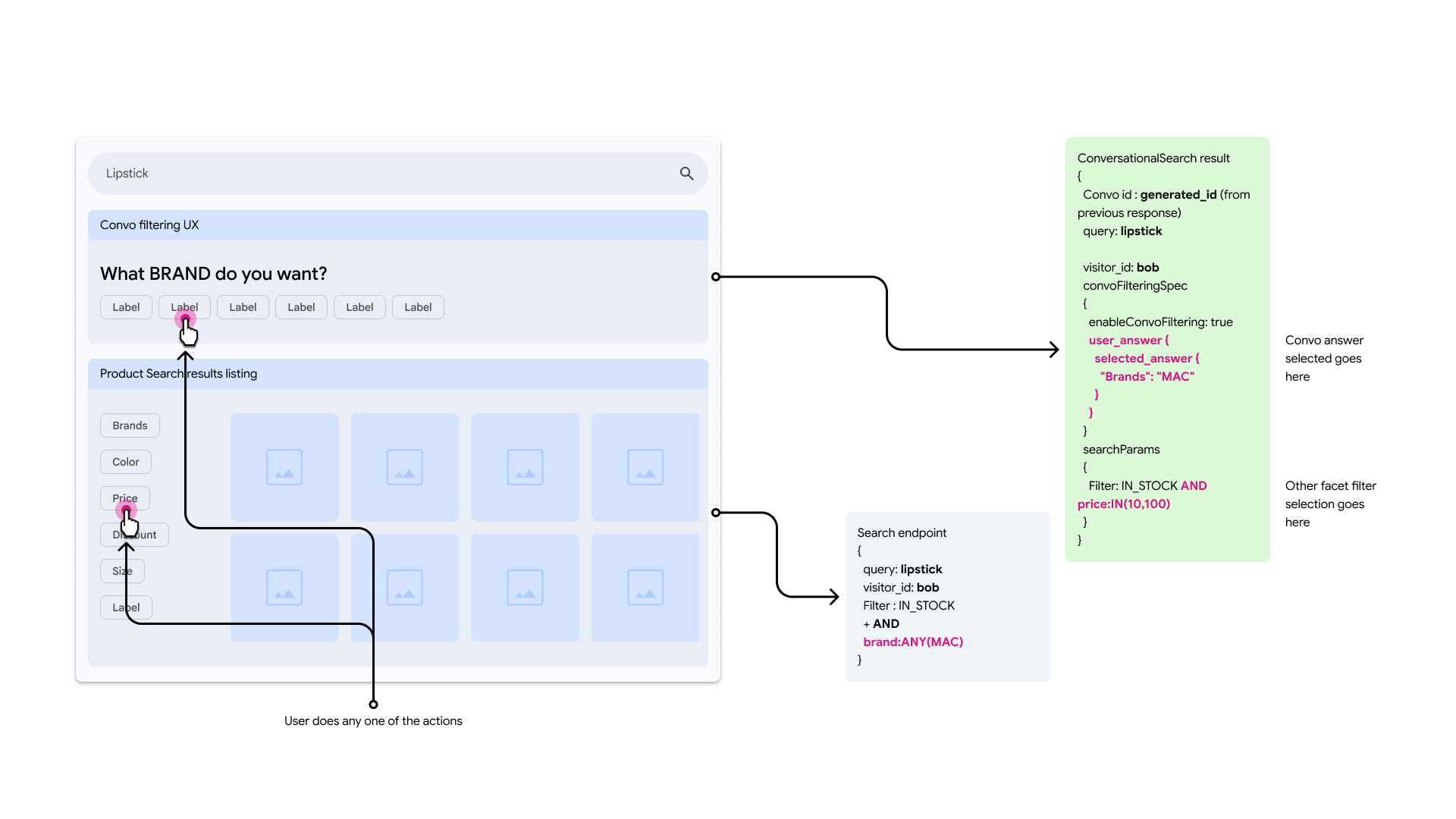The image size is (1456, 819).
Task: Open the Label filter below Size
Action: click(126, 607)
